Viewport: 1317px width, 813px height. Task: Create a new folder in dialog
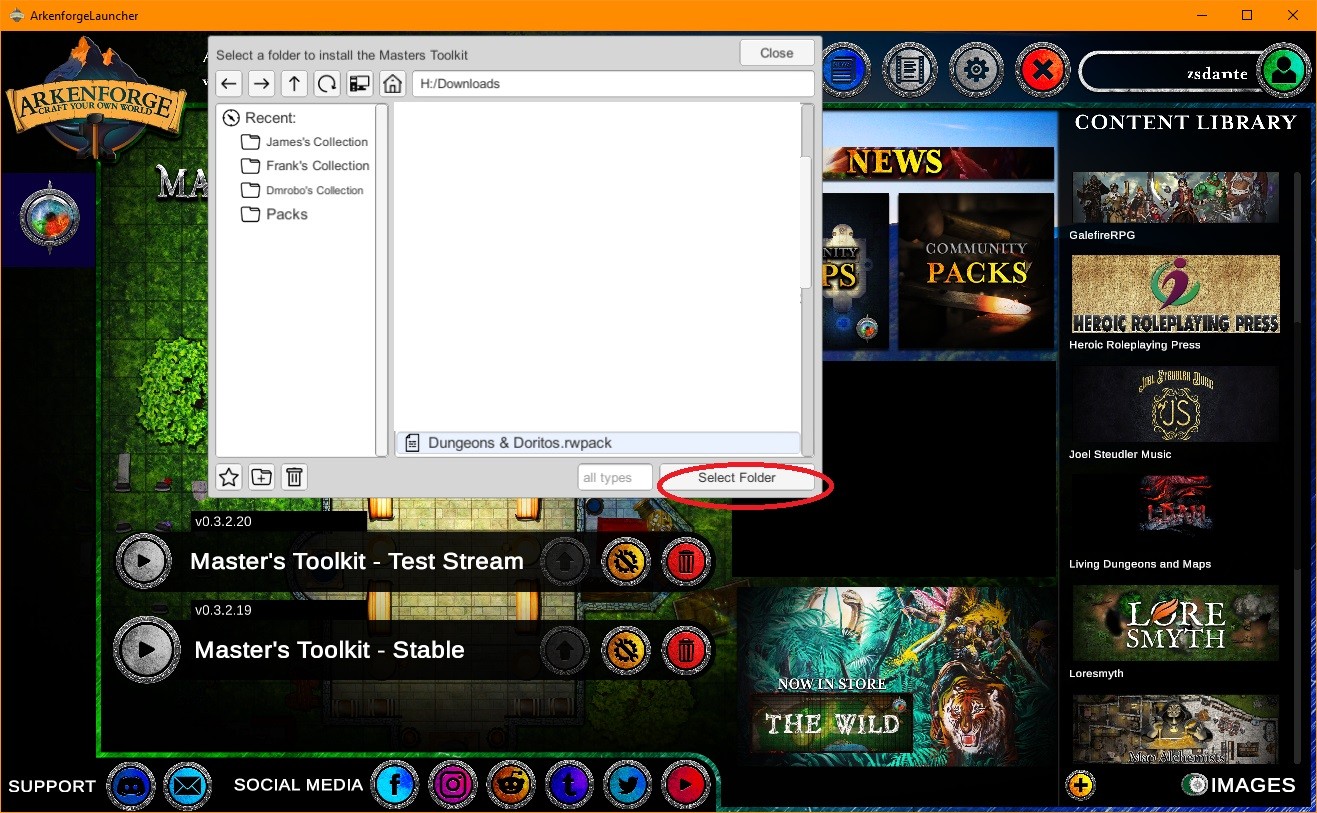pyautogui.click(x=261, y=477)
